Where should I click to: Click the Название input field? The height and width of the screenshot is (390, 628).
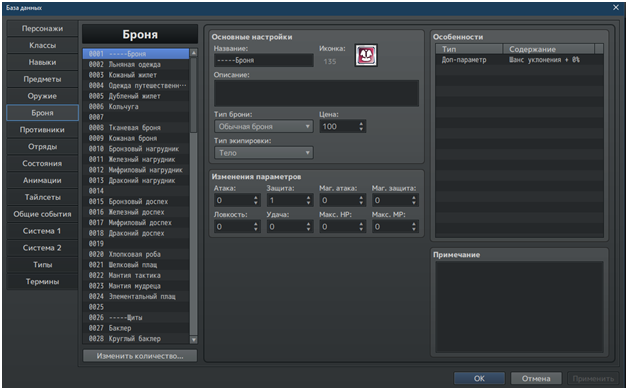pos(264,60)
